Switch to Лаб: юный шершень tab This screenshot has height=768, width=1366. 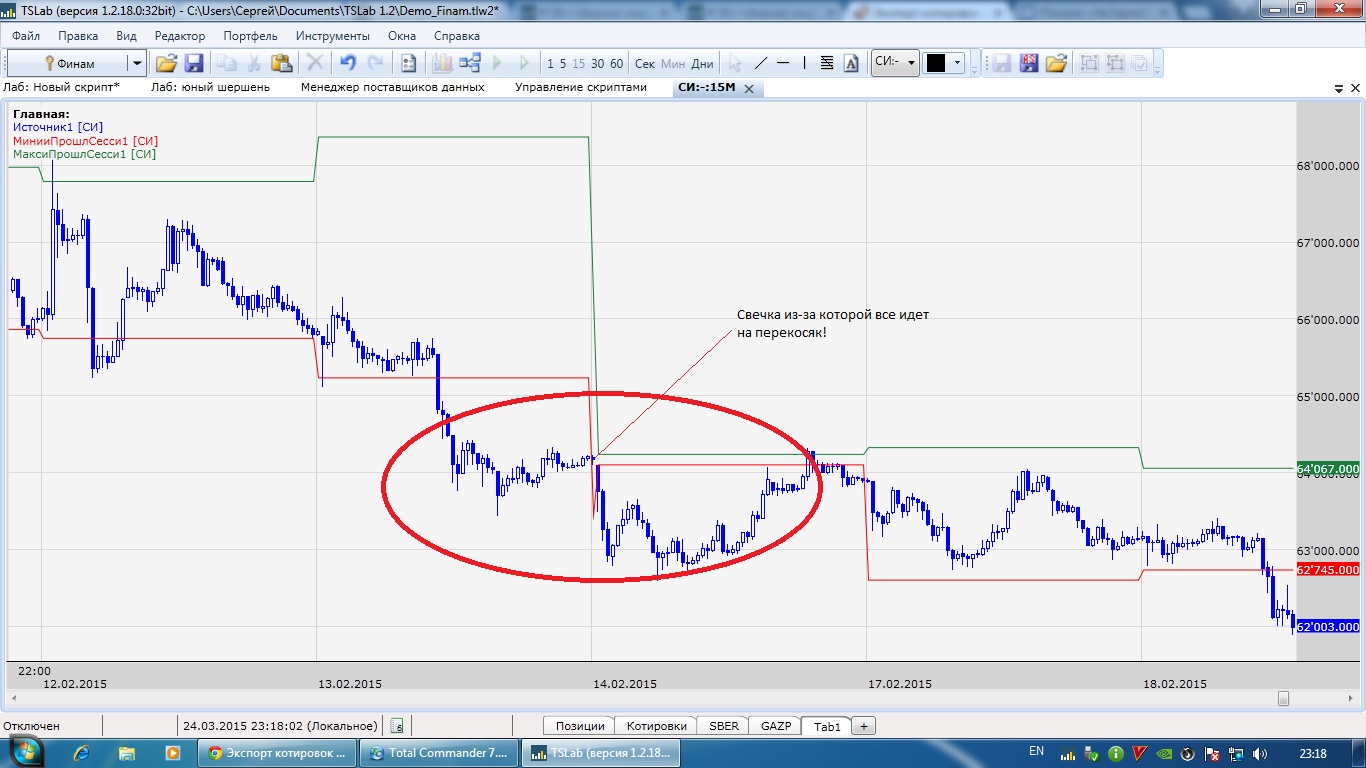[x=210, y=87]
